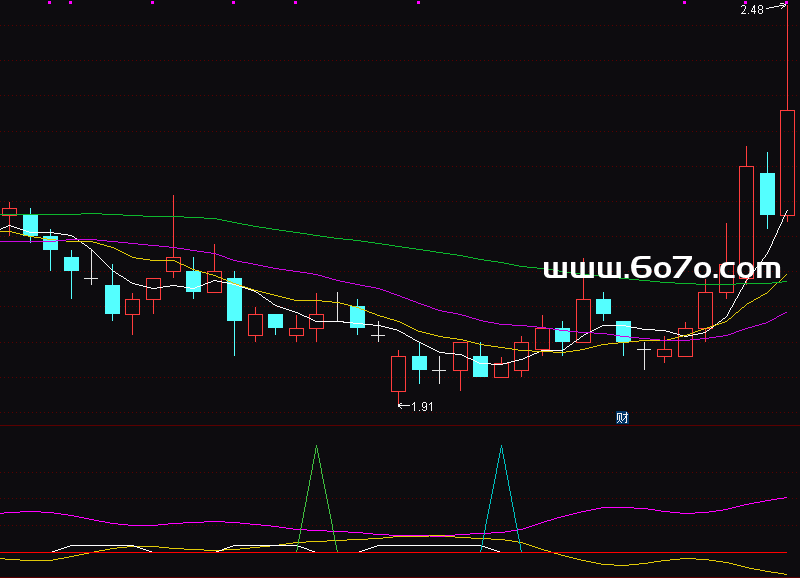
Task: Click the cyan spike in the indicator panel
Action: (501, 460)
